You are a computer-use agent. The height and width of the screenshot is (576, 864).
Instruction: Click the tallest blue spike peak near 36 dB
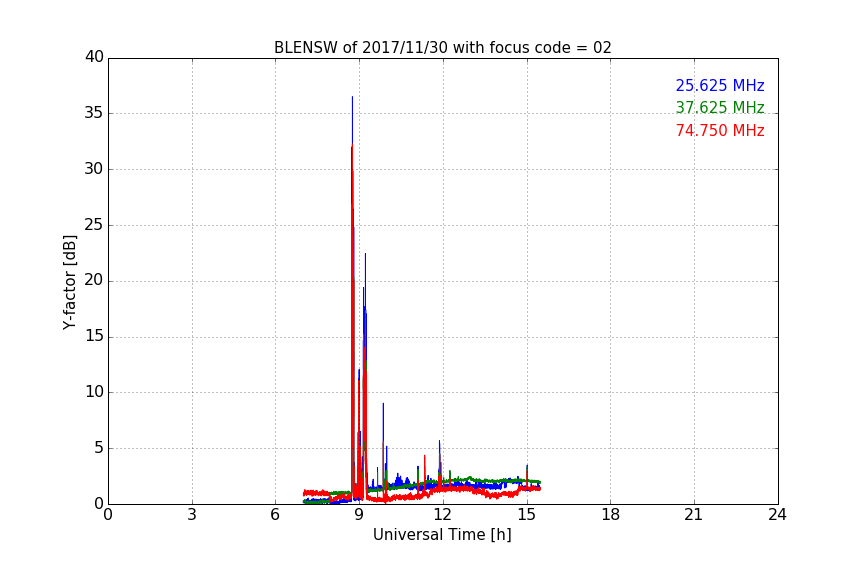point(352,97)
